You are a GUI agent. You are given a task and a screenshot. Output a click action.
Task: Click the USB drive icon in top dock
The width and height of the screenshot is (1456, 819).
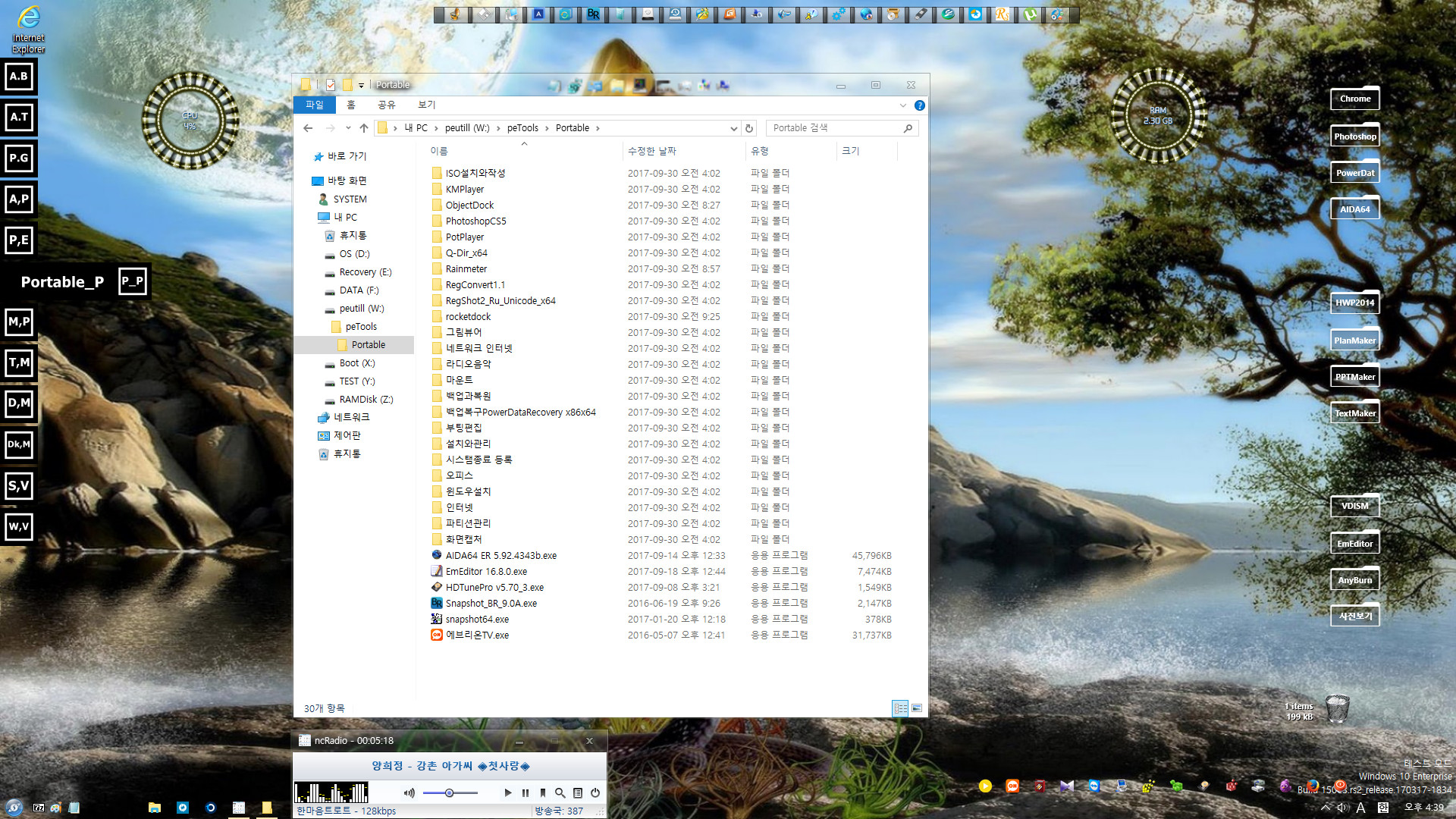pos(921,14)
